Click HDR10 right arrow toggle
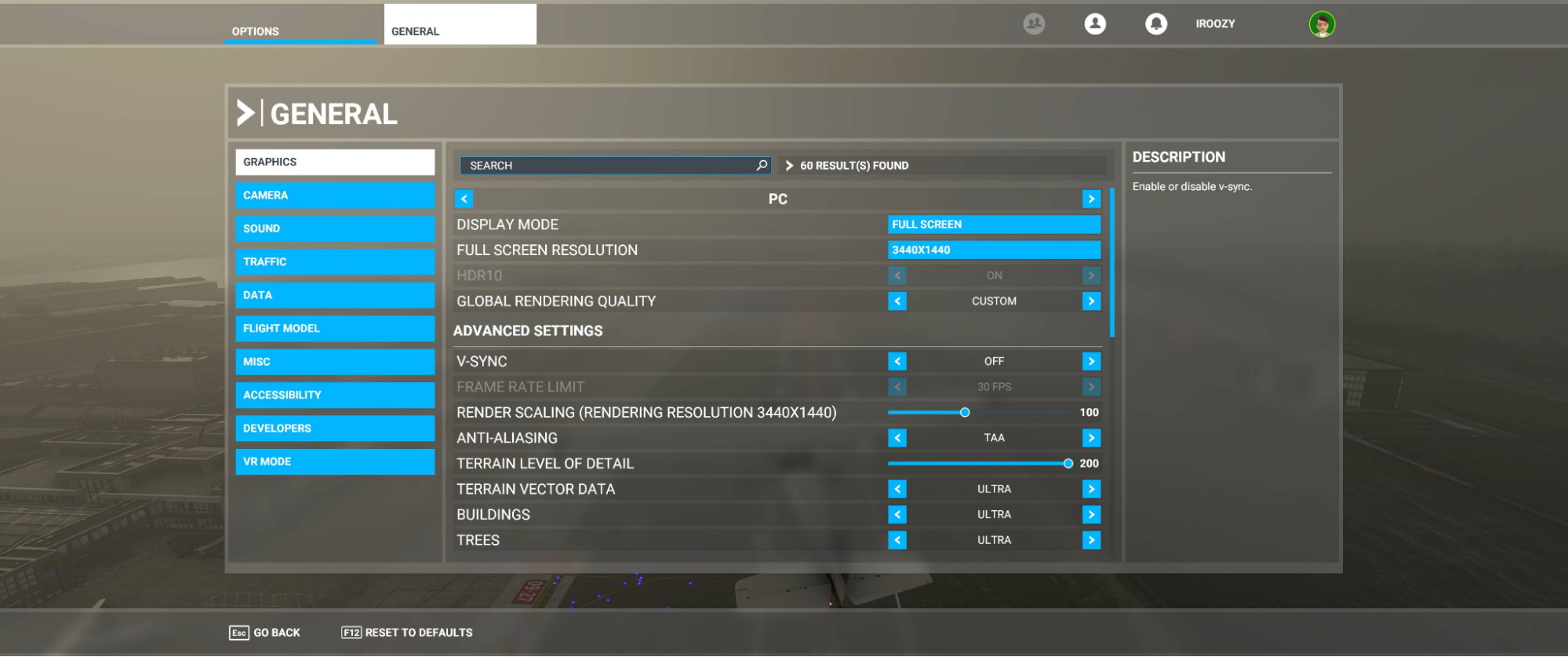Viewport: 1568px width, 657px height. (1091, 276)
